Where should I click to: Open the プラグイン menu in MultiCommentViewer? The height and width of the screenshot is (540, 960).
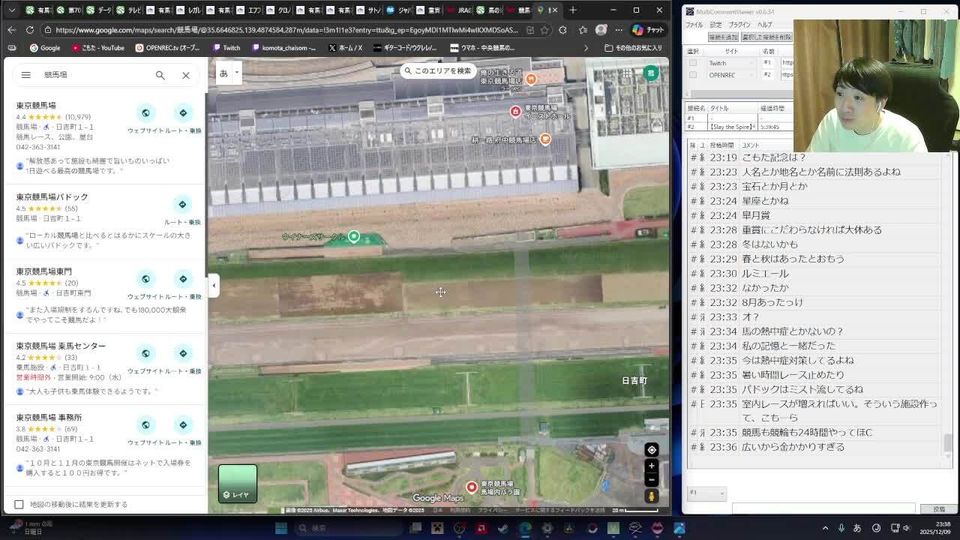(x=739, y=24)
